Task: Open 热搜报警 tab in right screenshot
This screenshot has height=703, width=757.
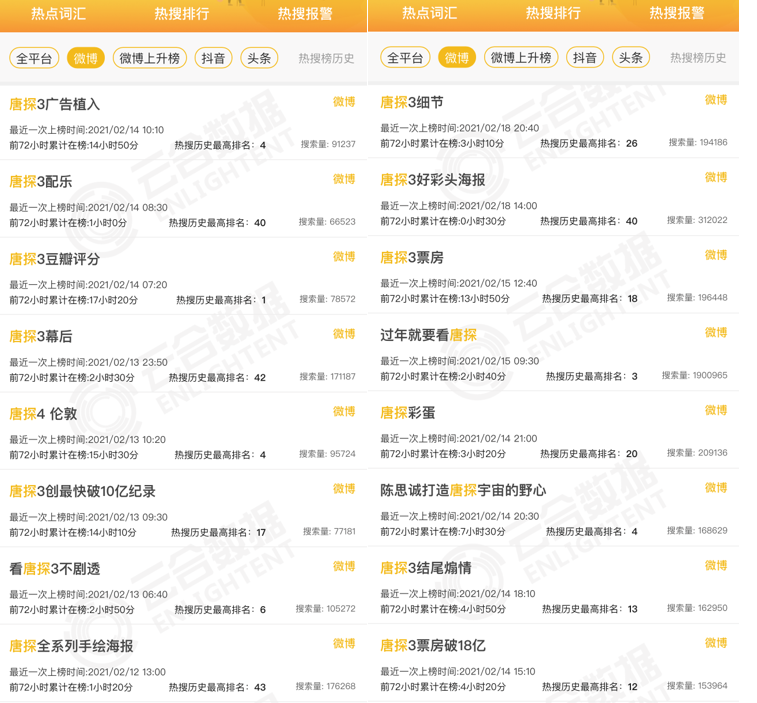Action: tap(676, 13)
